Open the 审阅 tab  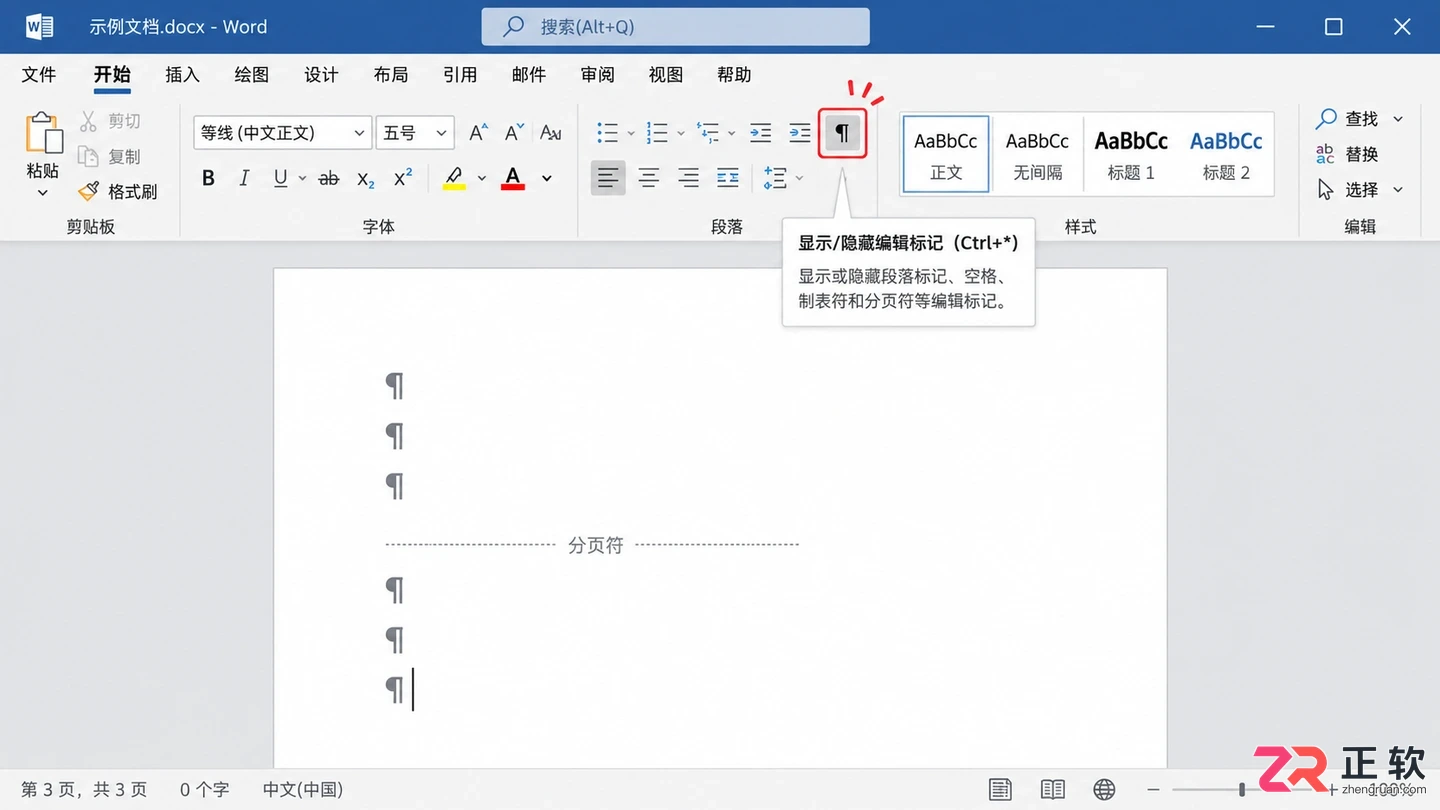pyautogui.click(x=598, y=75)
